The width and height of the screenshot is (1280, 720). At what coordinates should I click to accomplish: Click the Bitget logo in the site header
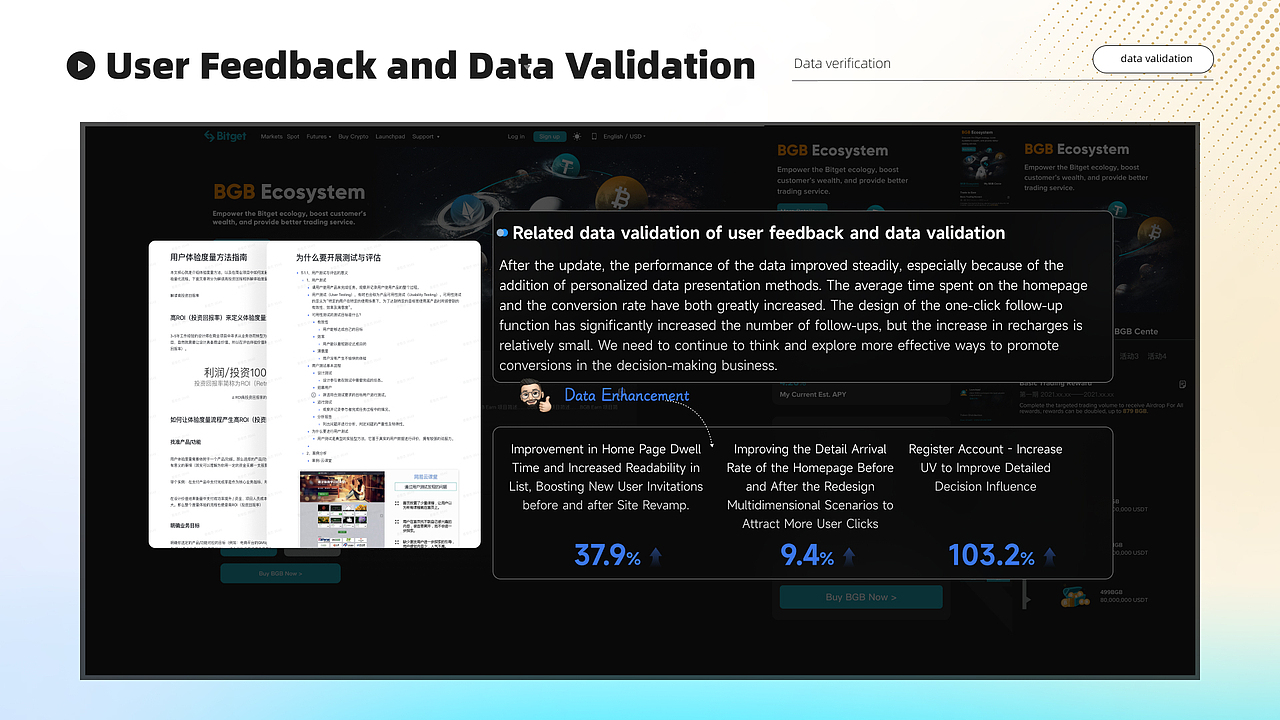pyautogui.click(x=225, y=136)
